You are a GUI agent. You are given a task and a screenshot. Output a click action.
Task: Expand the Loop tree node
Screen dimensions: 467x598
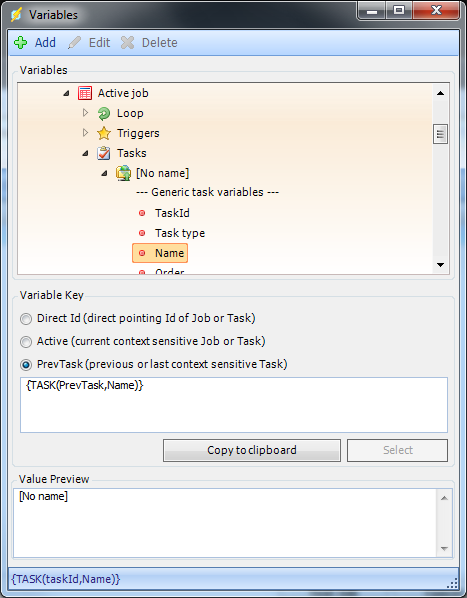(x=85, y=113)
